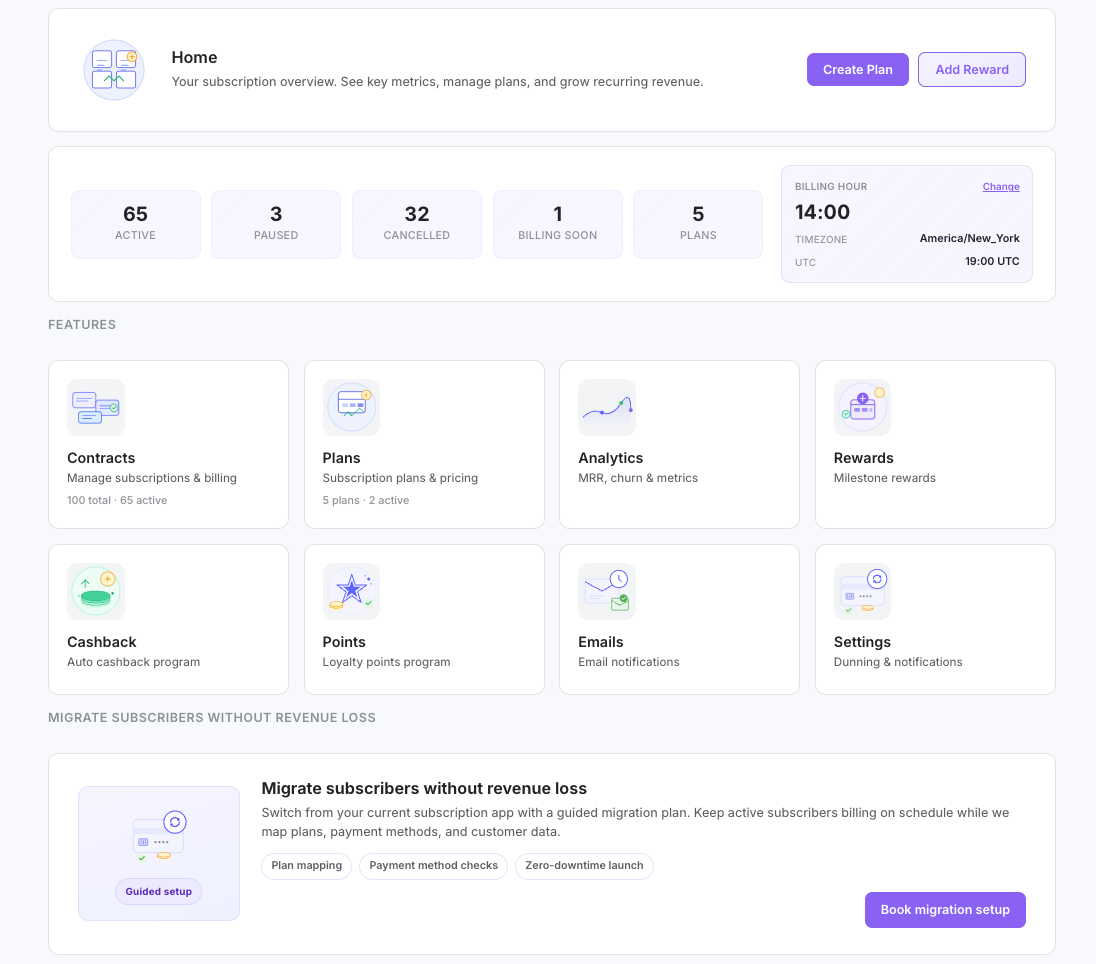Open the 3 Paused stat tile
This screenshot has width=1096, height=964.
point(276,224)
